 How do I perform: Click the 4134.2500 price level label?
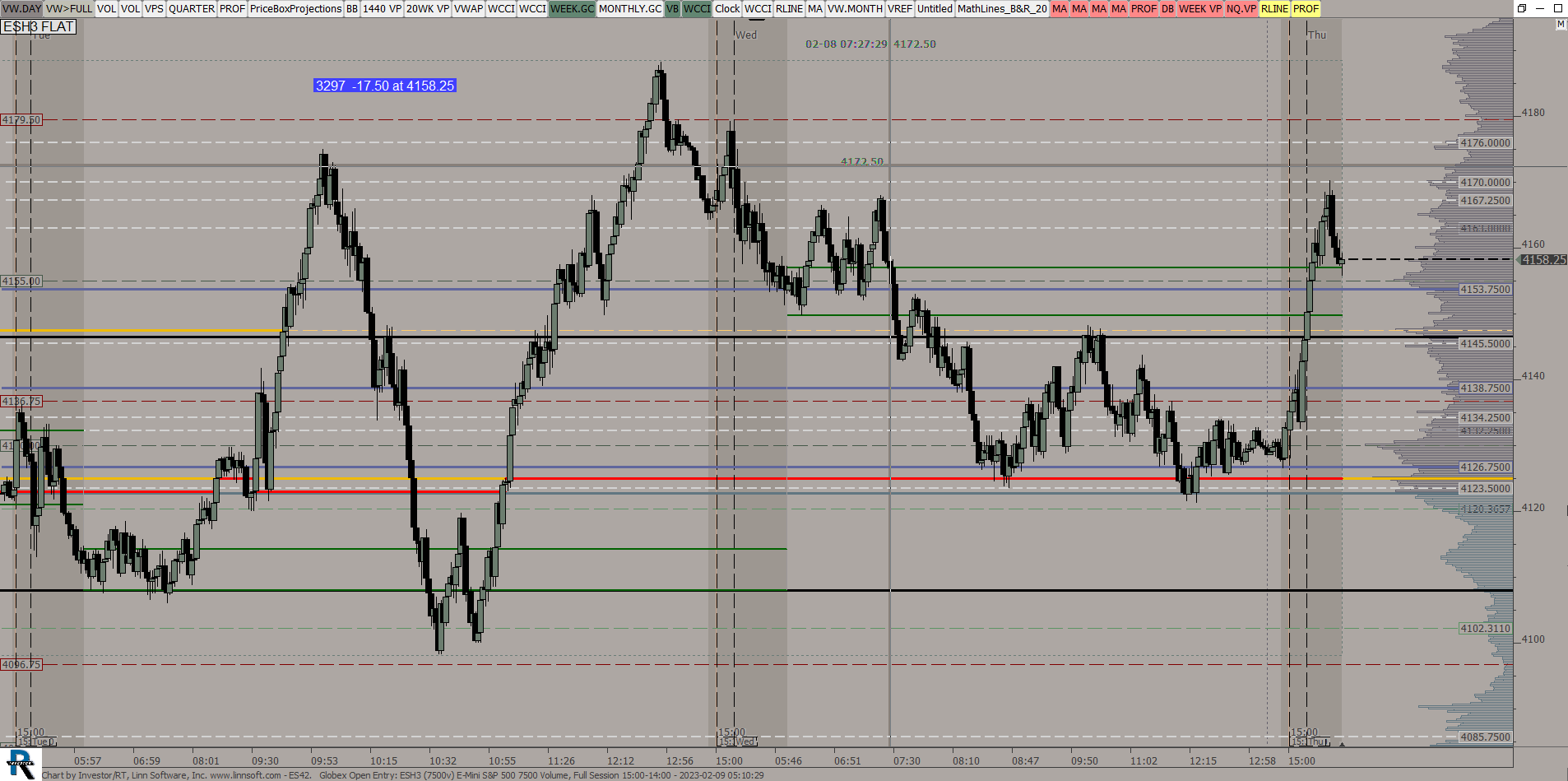click(x=1485, y=418)
